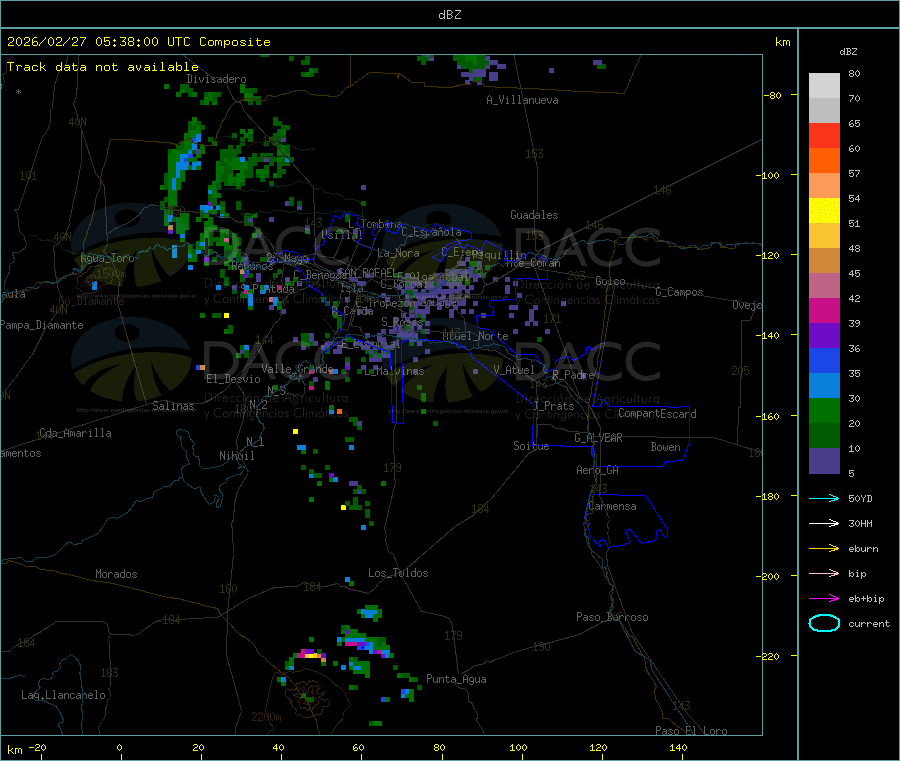
Task: Click the 'Divisadero' map label
Action: tap(216, 79)
